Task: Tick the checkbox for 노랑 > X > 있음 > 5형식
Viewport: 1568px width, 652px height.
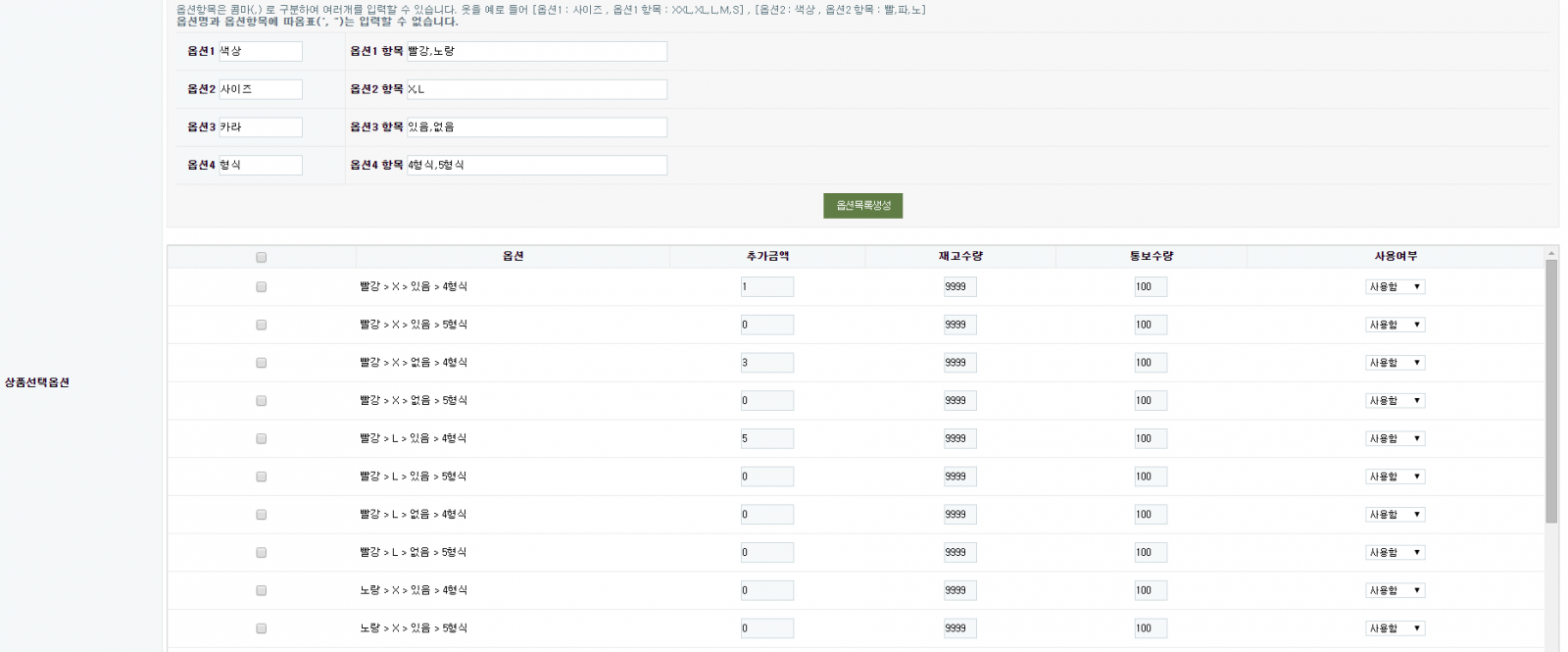Action: click(x=261, y=628)
